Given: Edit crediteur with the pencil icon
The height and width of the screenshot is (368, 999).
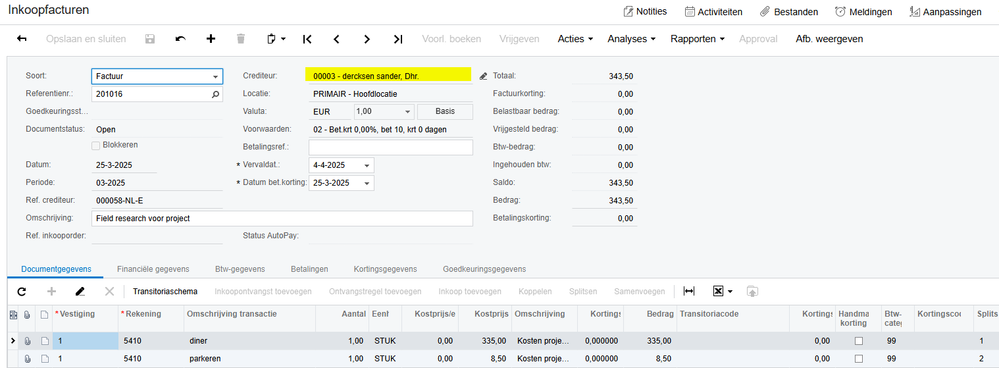Looking at the screenshot, I should (x=483, y=76).
